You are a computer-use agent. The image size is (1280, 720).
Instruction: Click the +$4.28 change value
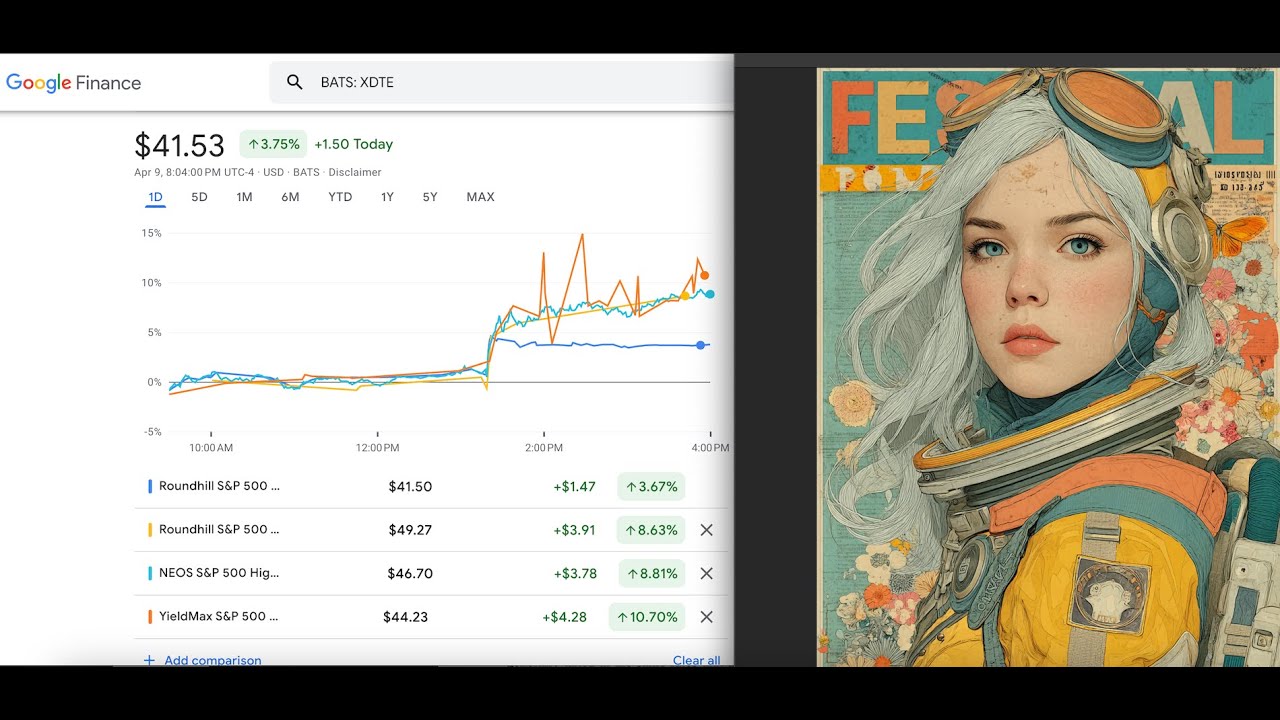click(564, 617)
